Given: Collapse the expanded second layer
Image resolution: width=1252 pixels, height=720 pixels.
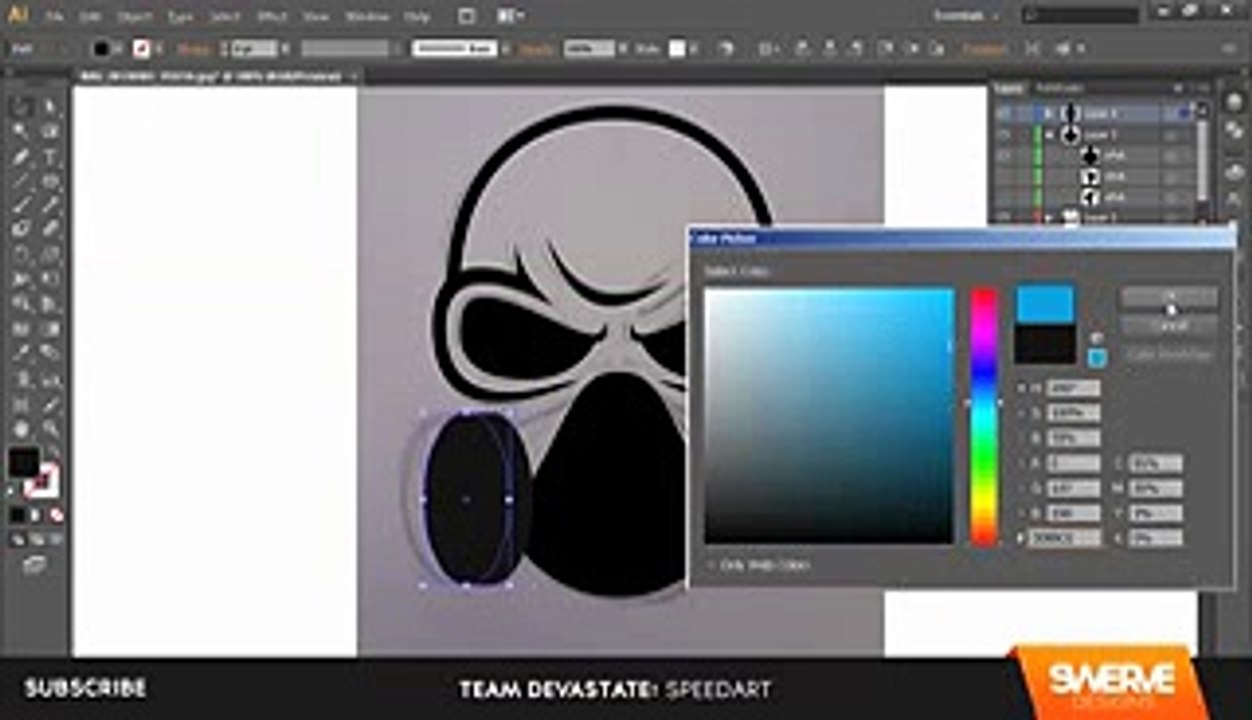Looking at the screenshot, I should coord(1048,134).
